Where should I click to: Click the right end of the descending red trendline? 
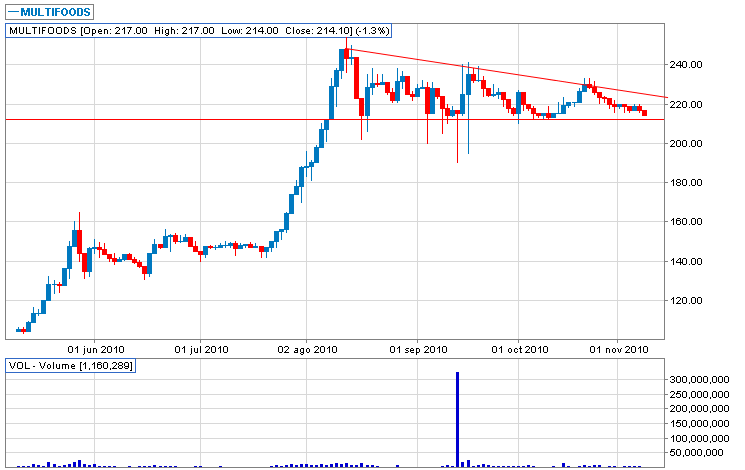(666, 97)
